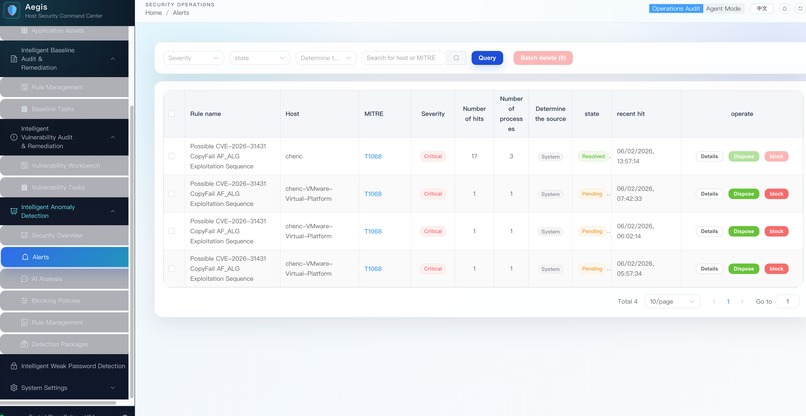Check the row with recent hit 05:57:34

point(172,268)
